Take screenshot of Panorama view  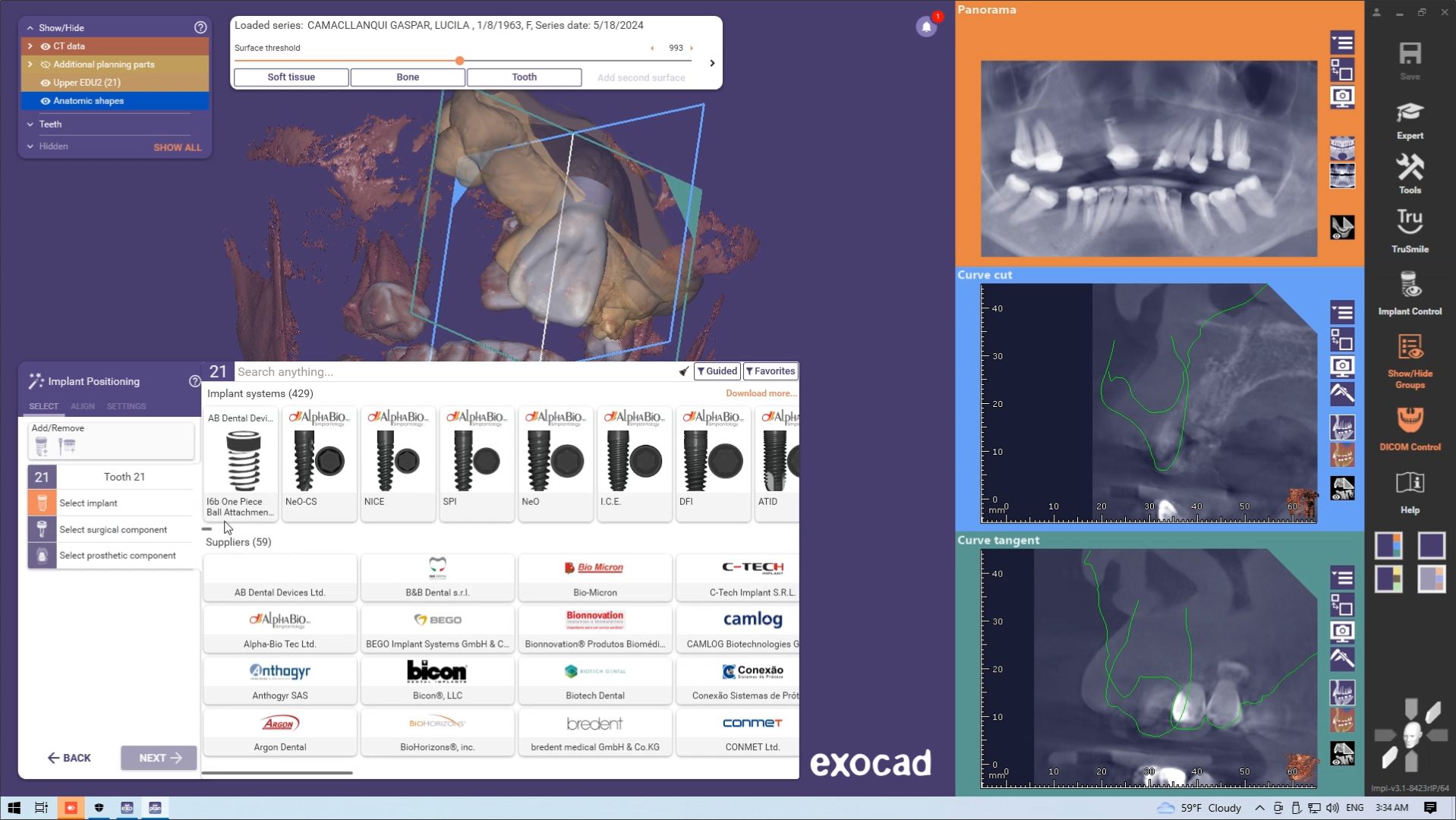coord(1341,97)
